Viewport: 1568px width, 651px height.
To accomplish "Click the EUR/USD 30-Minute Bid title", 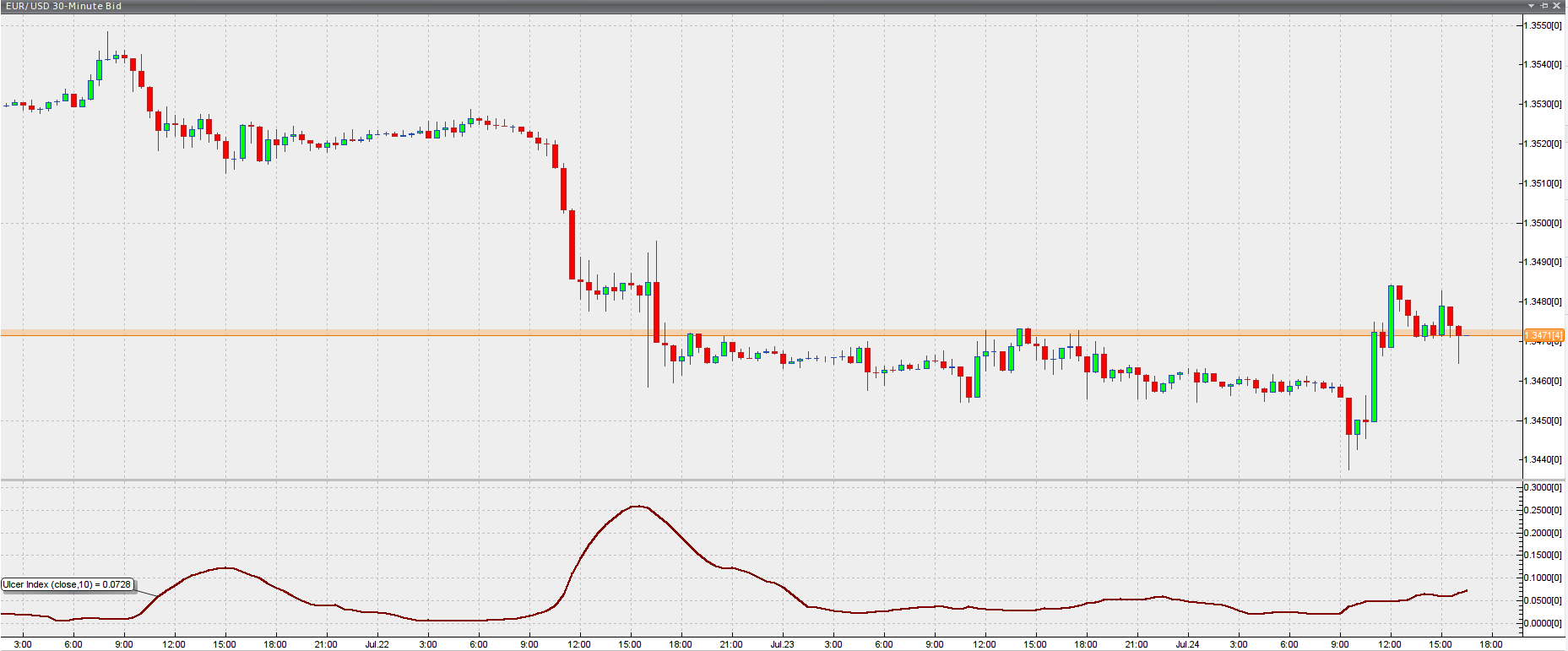I will click(x=64, y=6).
